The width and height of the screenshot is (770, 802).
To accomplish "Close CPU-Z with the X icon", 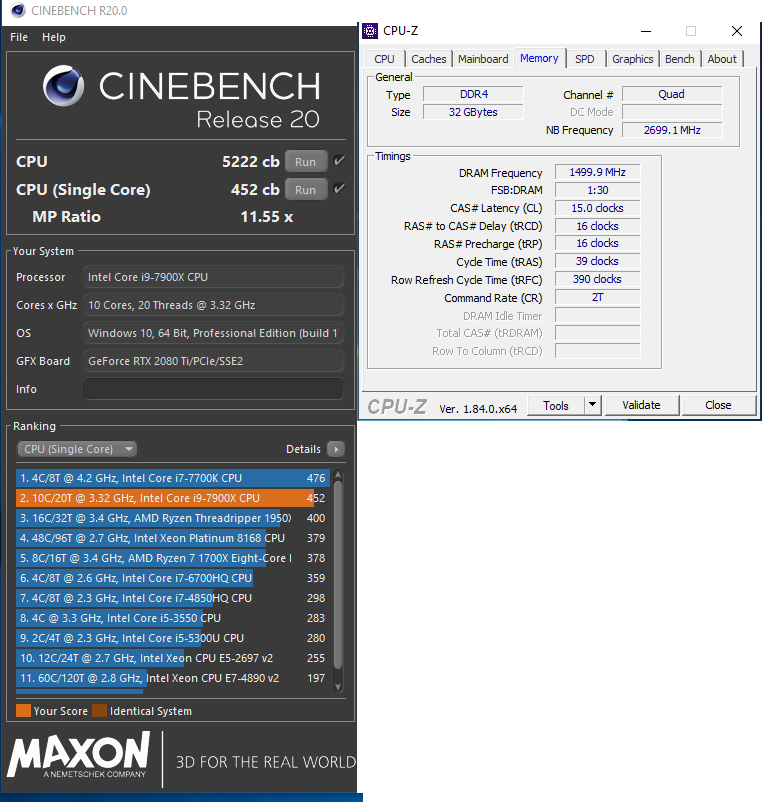I will [x=737, y=31].
